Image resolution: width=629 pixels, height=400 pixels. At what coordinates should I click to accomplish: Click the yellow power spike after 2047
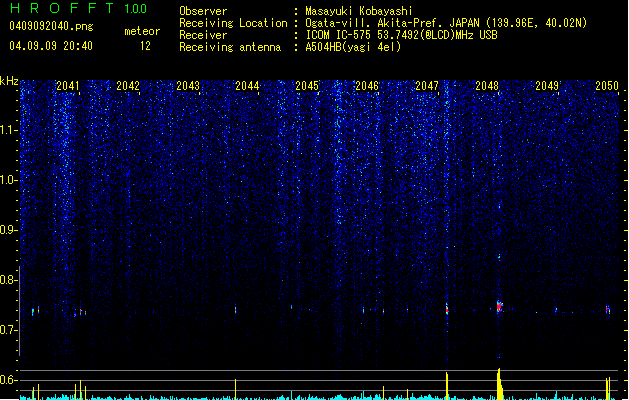point(447,386)
